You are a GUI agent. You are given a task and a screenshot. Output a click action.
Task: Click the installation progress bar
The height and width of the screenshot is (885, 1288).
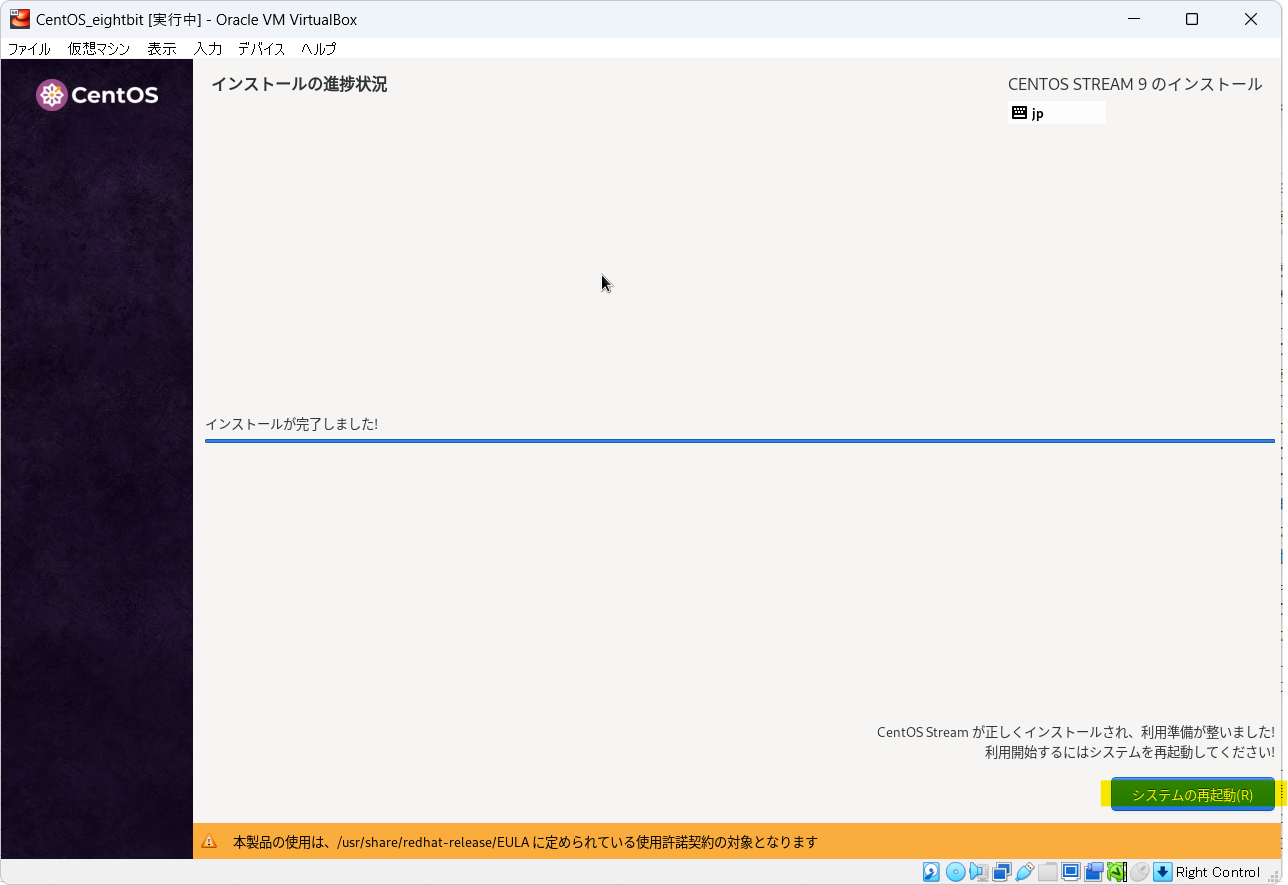pos(740,440)
